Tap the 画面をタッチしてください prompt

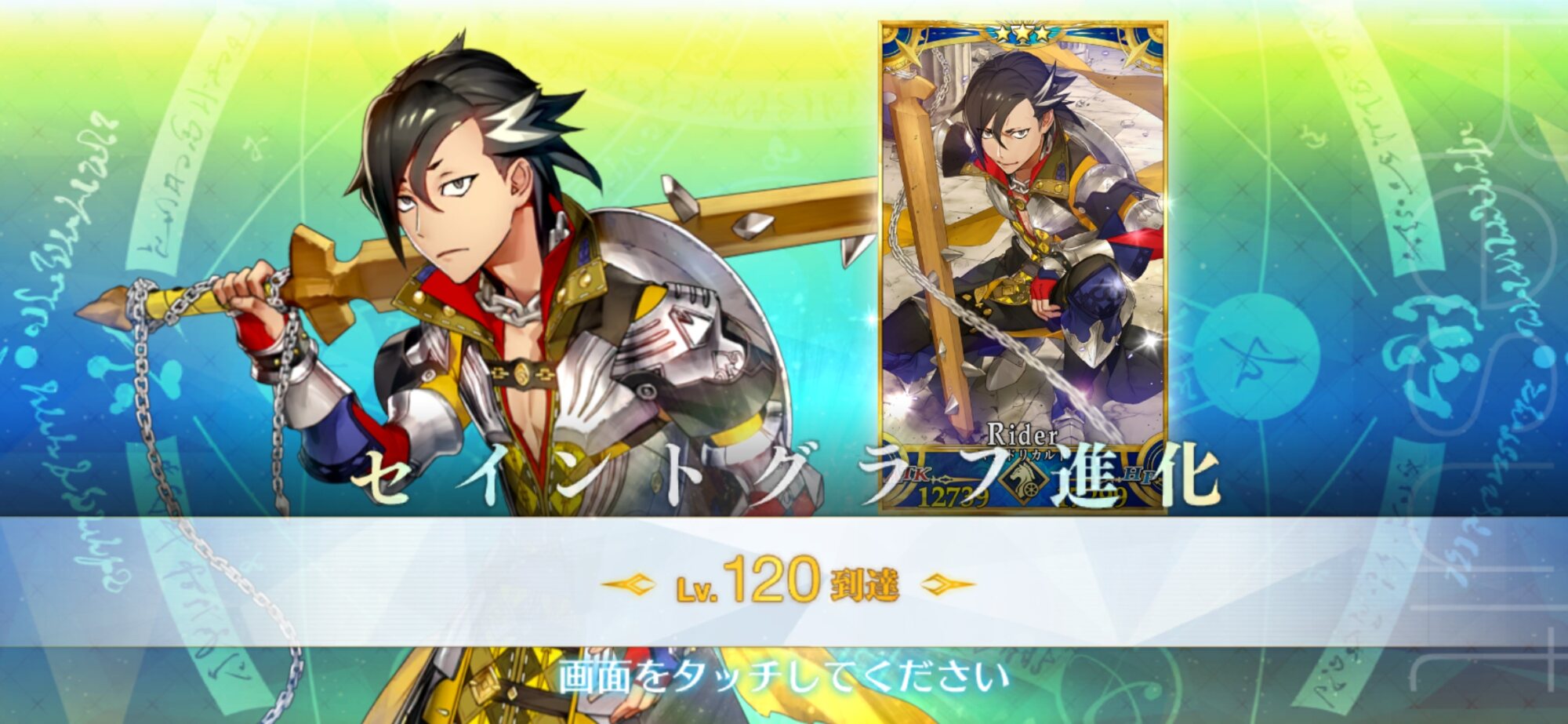coord(784,678)
